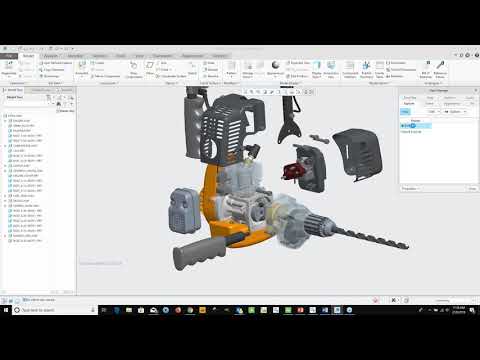Expand the Component group dropdown

pos(110,83)
